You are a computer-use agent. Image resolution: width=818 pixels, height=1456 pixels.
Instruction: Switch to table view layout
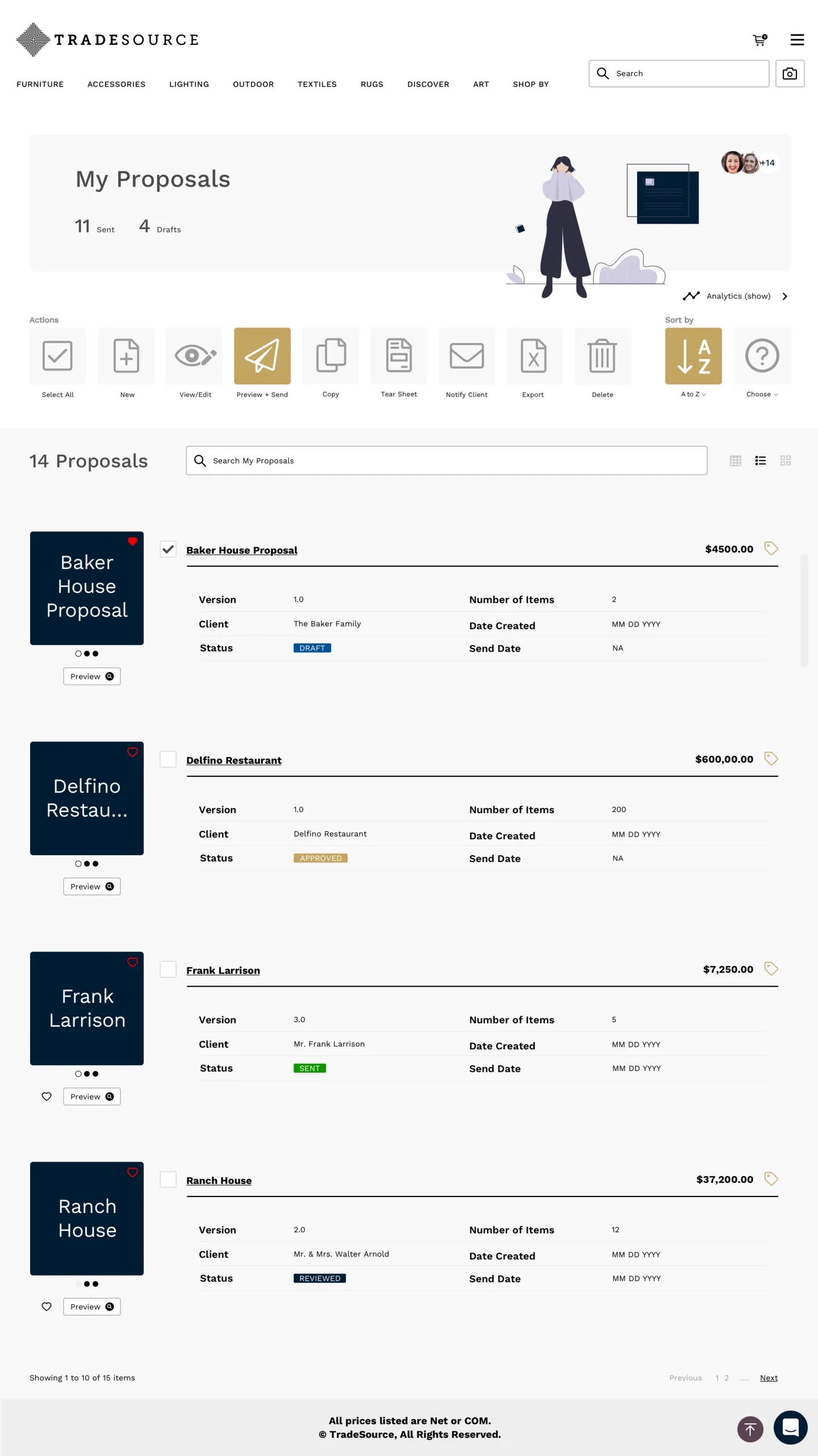click(x=735, y=461)
